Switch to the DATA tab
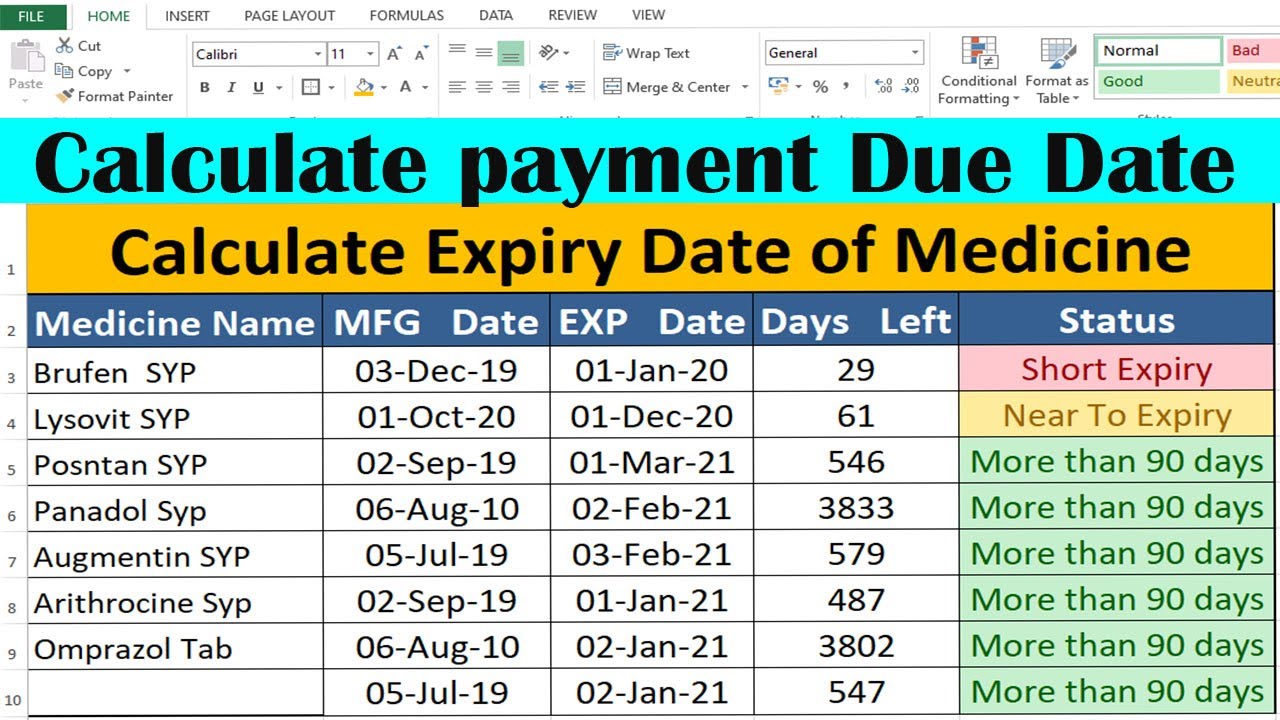Image resolution: width=1280 pixels, height=720 pixels. [x=496, y=16]
